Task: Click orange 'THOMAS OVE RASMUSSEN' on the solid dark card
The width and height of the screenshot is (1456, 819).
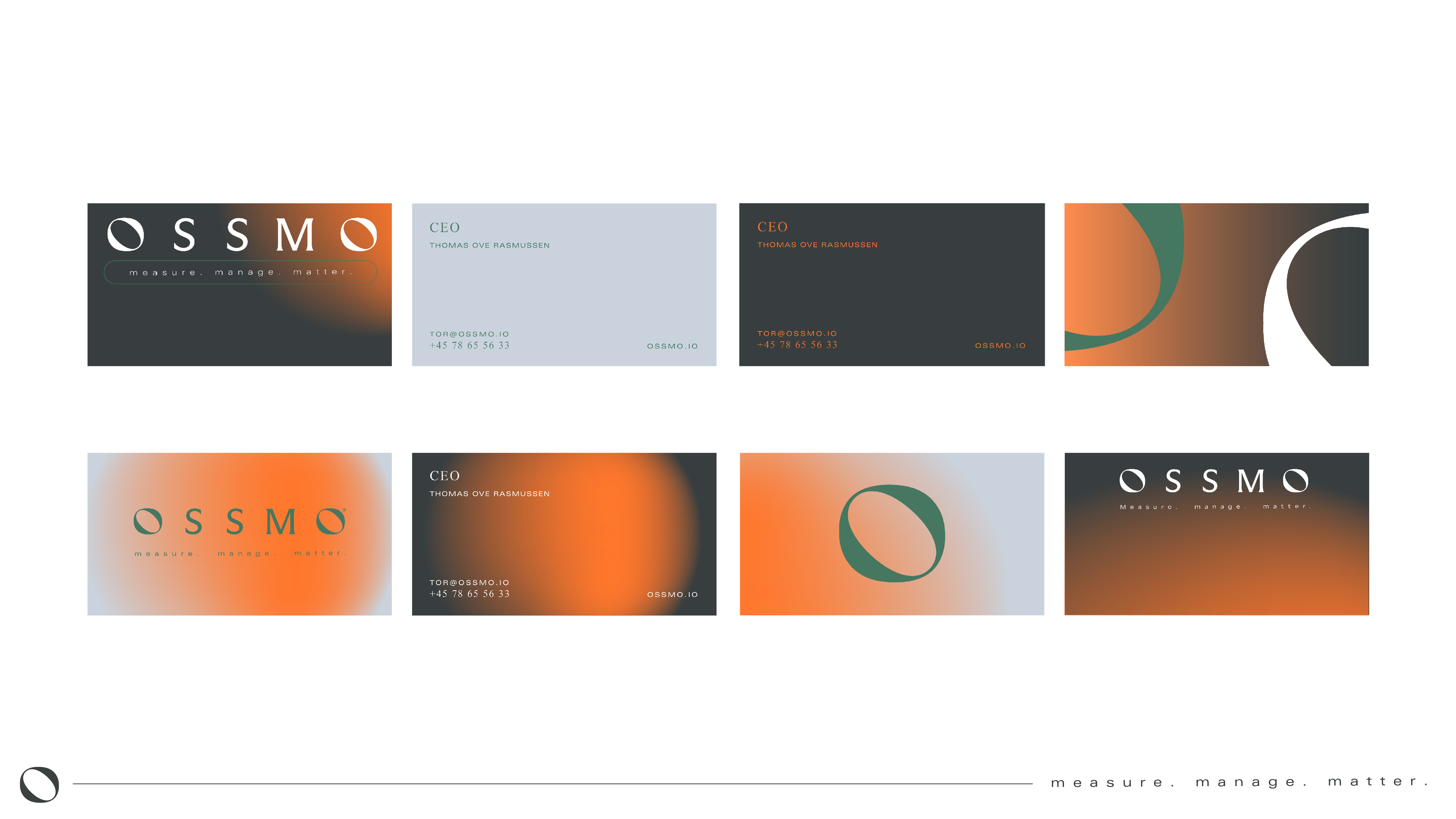Action: (817, 245)
